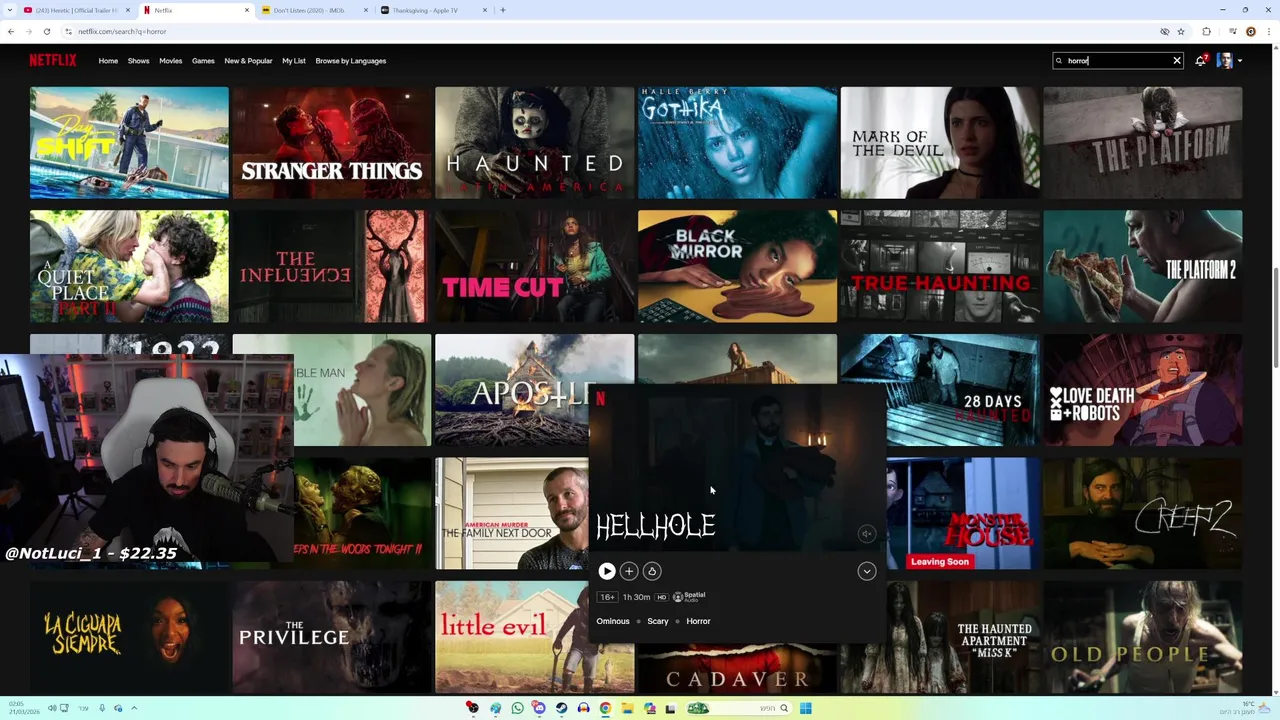Open the Movies menu item
The height and width of the screenshot is (720, 1280).
(171, 61)
